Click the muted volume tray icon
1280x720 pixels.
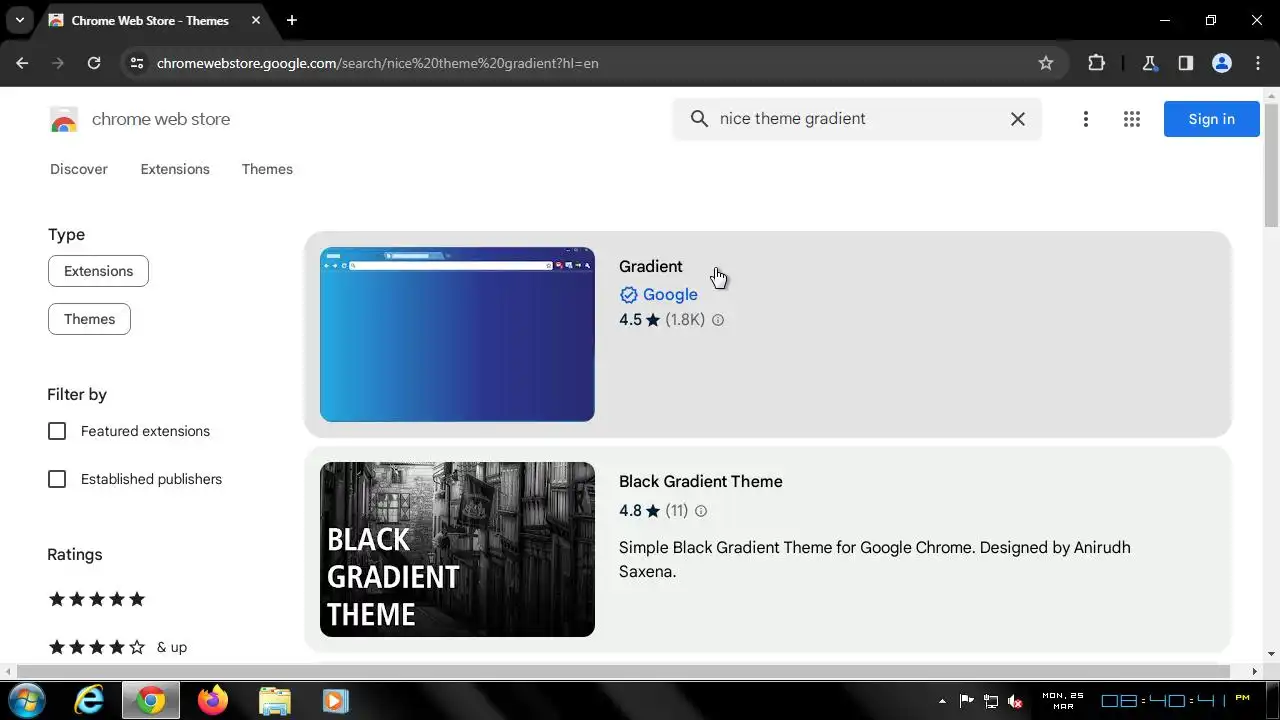tap(1016, 701)
